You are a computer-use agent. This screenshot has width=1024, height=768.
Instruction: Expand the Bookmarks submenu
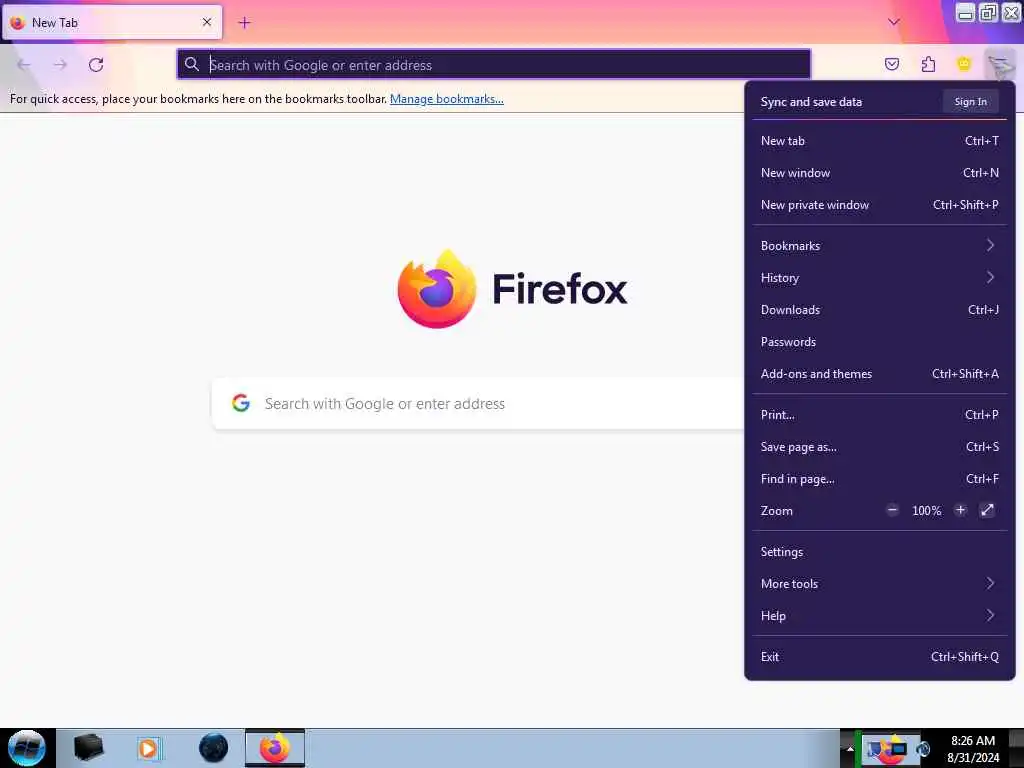[880, 246]
